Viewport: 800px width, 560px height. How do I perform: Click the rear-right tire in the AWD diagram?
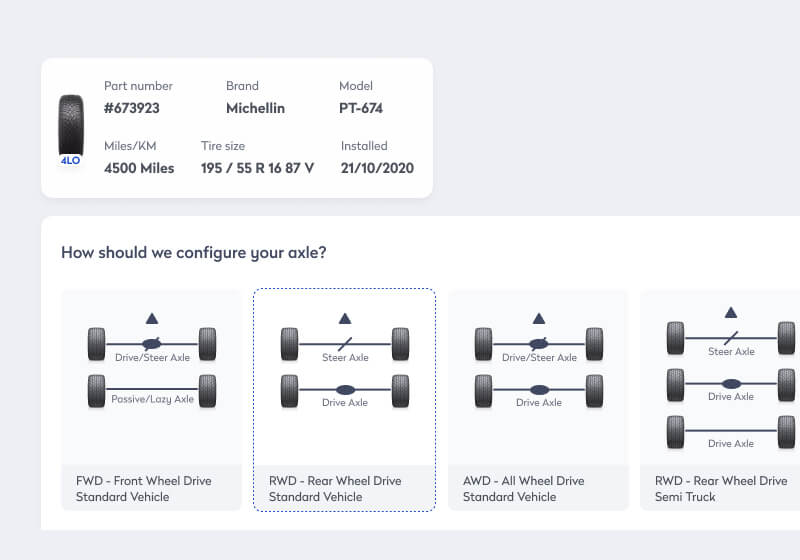point(594,390)
